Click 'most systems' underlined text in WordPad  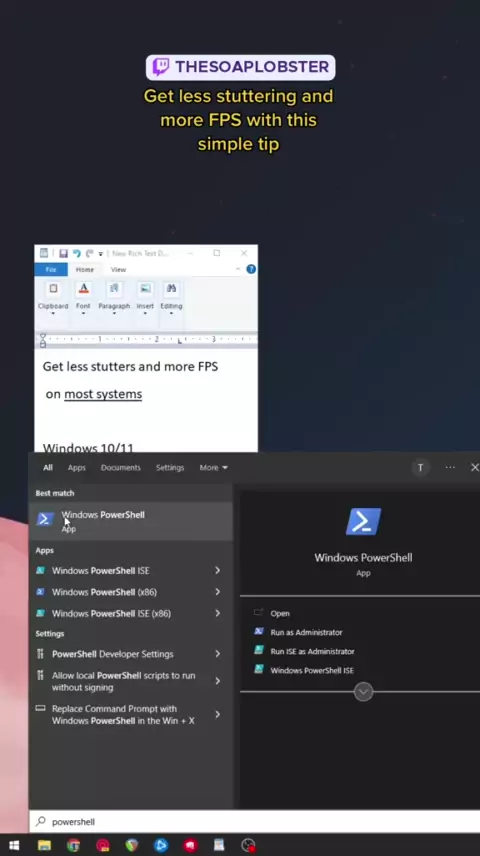point(103,394)
